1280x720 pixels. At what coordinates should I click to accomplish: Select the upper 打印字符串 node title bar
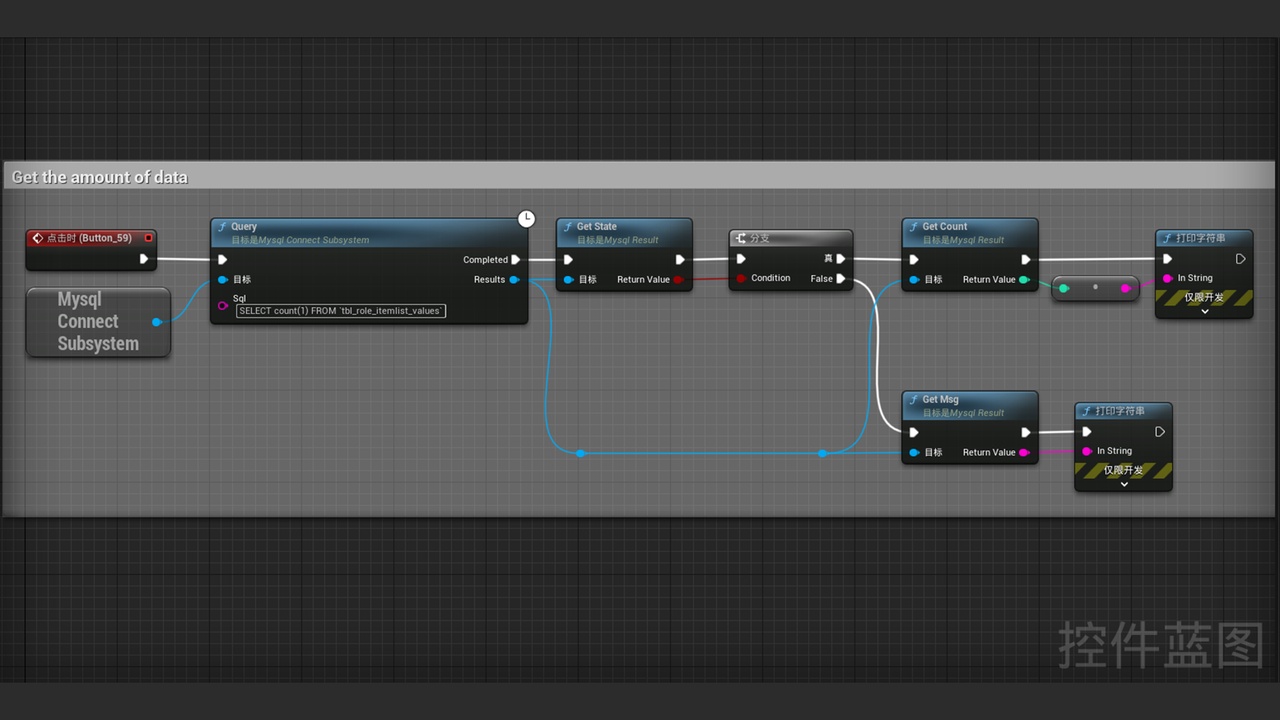coord(1204,238)
